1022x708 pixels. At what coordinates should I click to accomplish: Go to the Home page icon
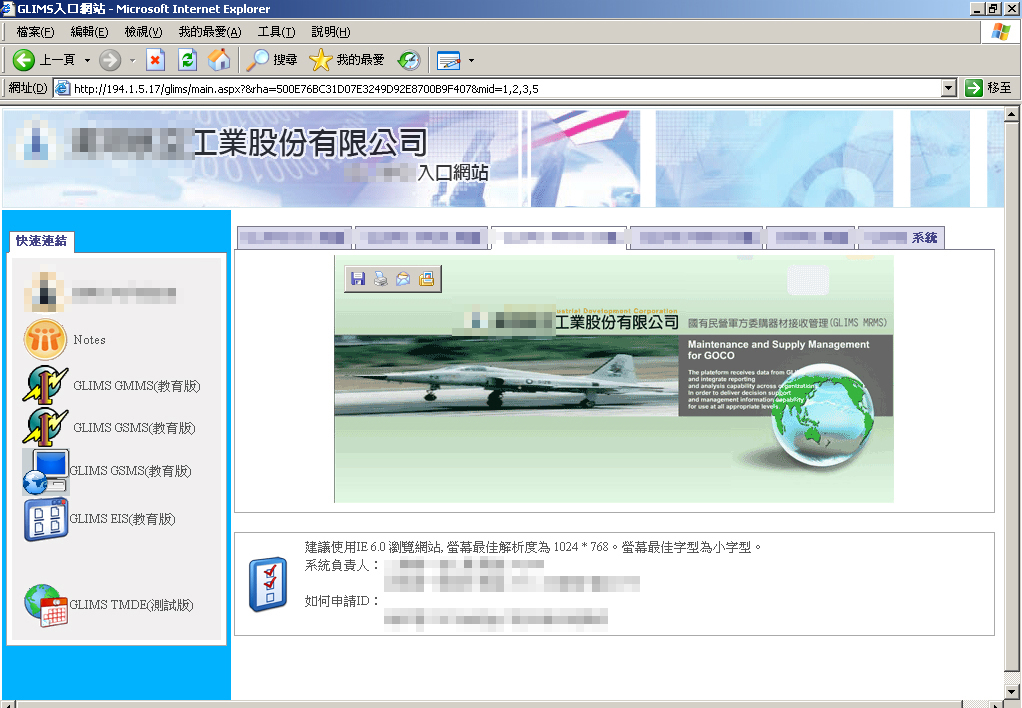tap(219, 60)
